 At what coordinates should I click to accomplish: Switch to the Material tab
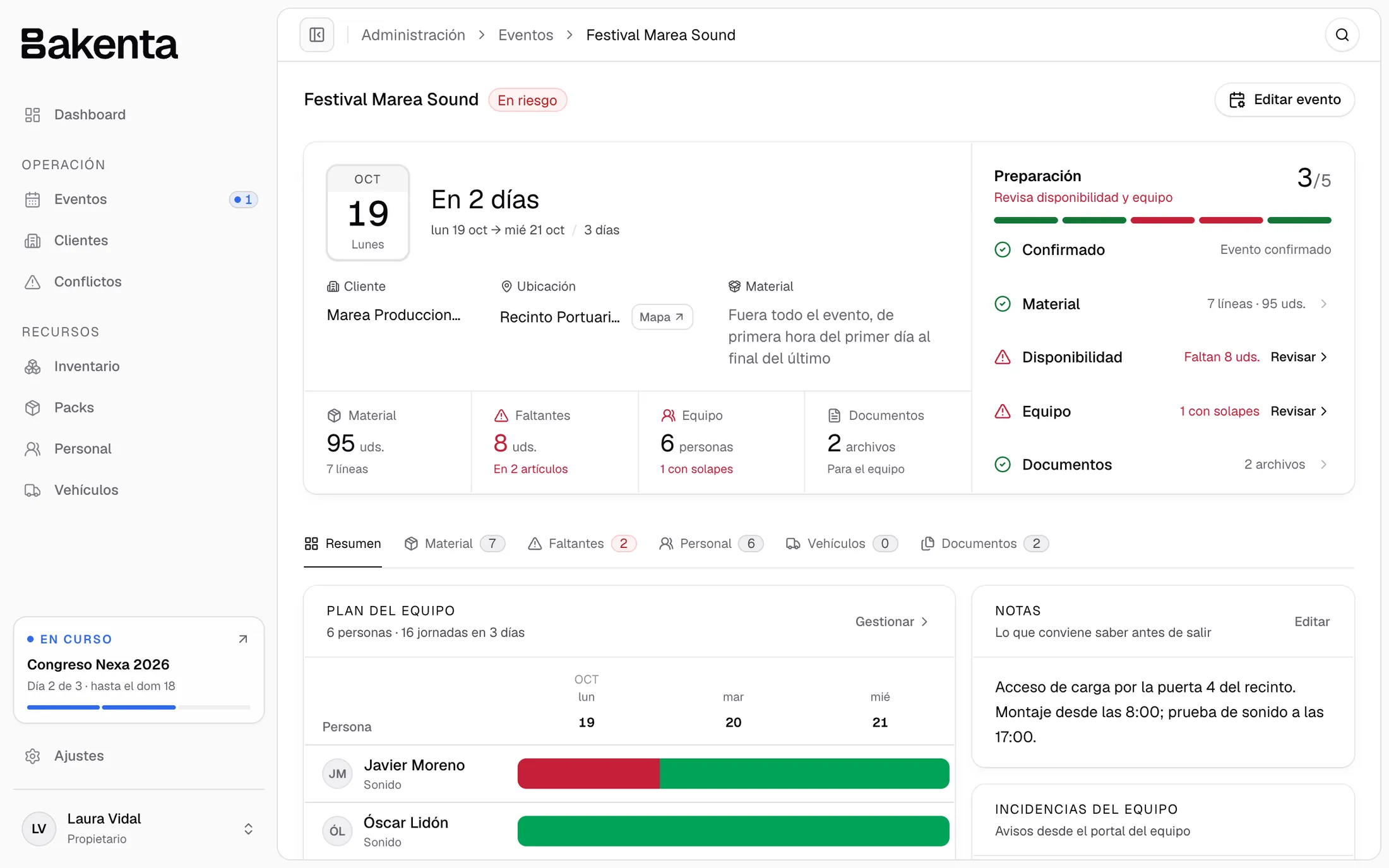pyautogui.click(x=455, y=544)
